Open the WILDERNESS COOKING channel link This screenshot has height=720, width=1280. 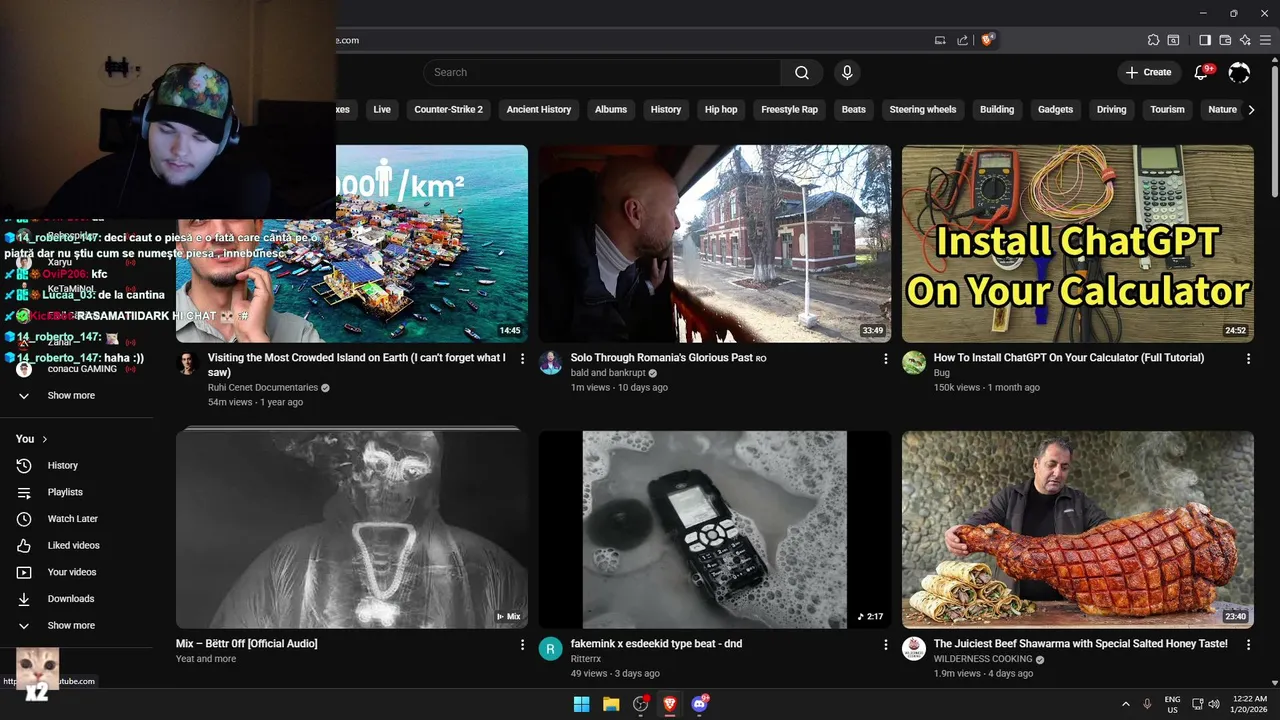pos(983,660)
